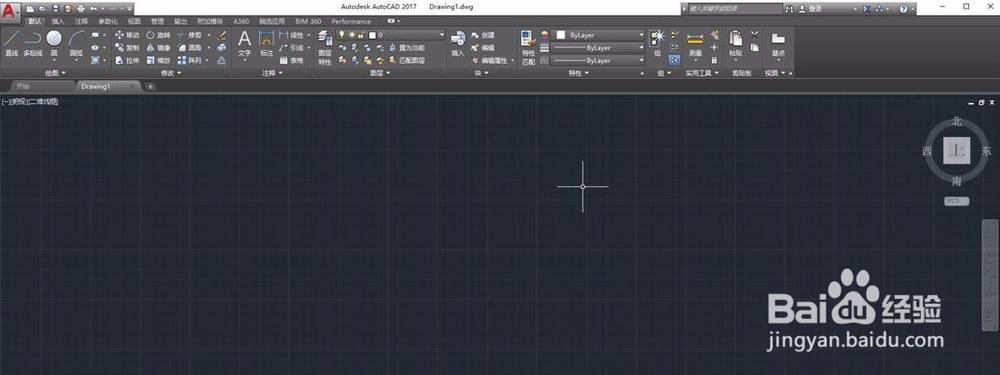
Task: Switch to the 管理 ribbon tab
Action: click(x=157, y=21)
